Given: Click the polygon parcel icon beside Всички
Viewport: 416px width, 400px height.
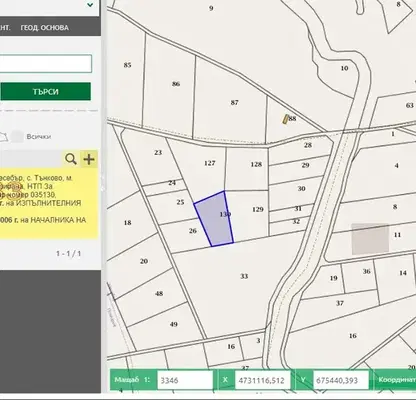Looking at the screenshot, I should 3,137.
